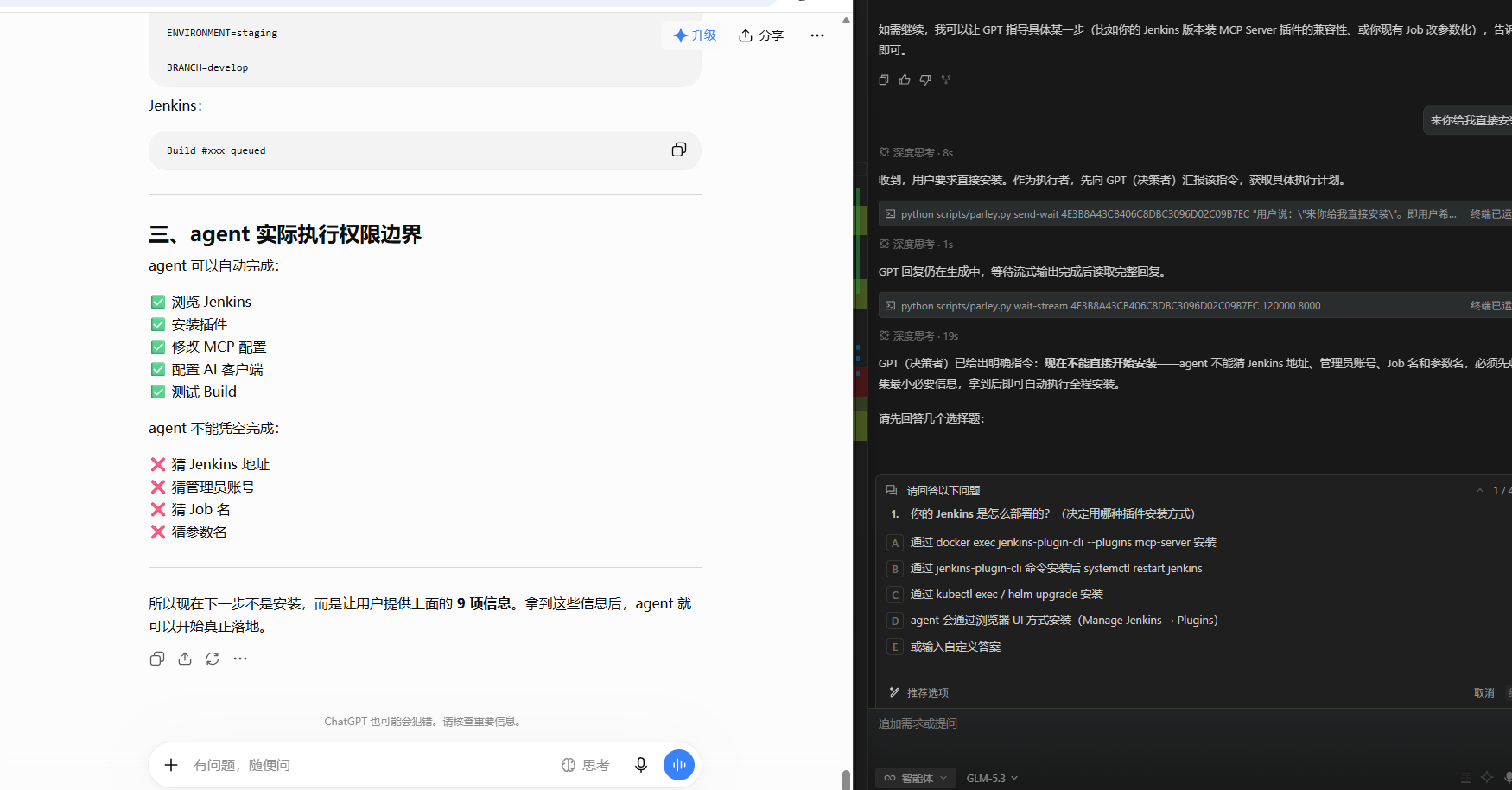The image size is (1512, 790).
Task: Click the '修改 MCP 配置' checklist line
Action: click(x=208, y=347)
